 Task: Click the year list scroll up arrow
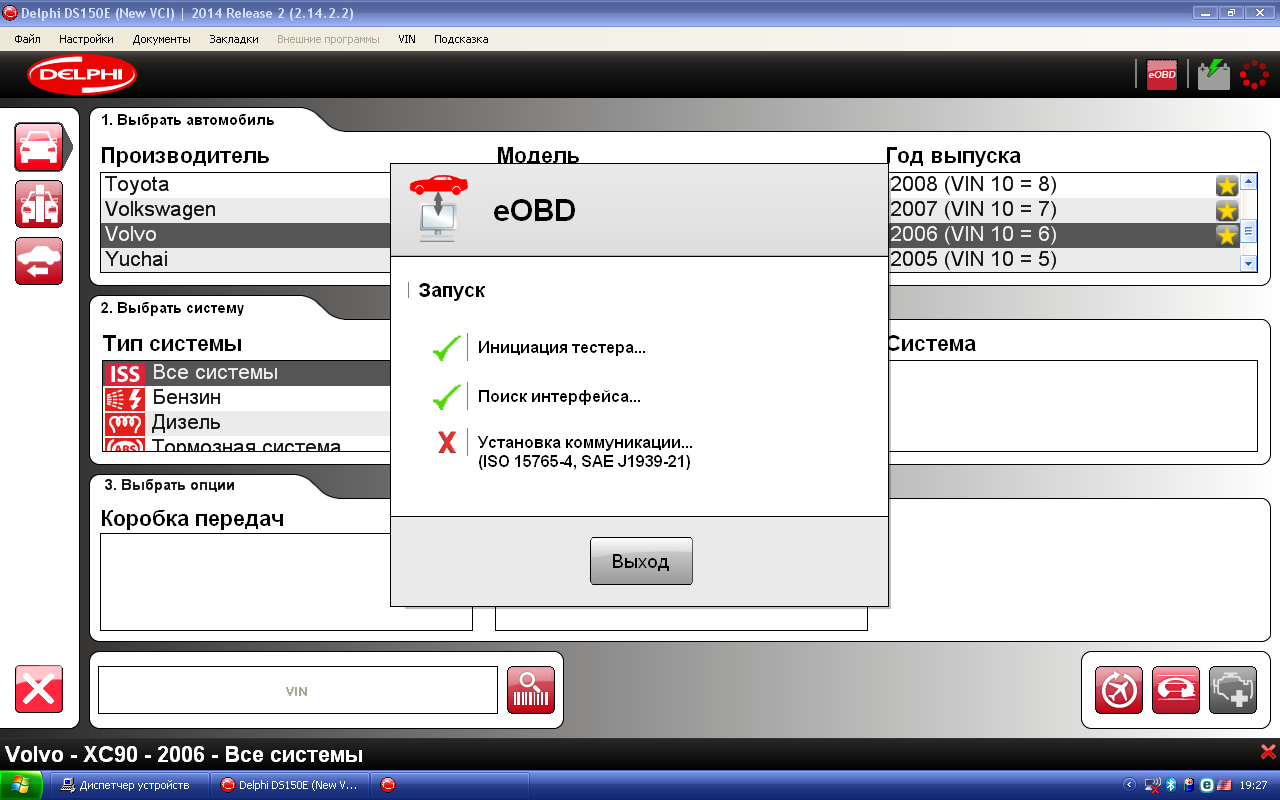click(1248, 182)
